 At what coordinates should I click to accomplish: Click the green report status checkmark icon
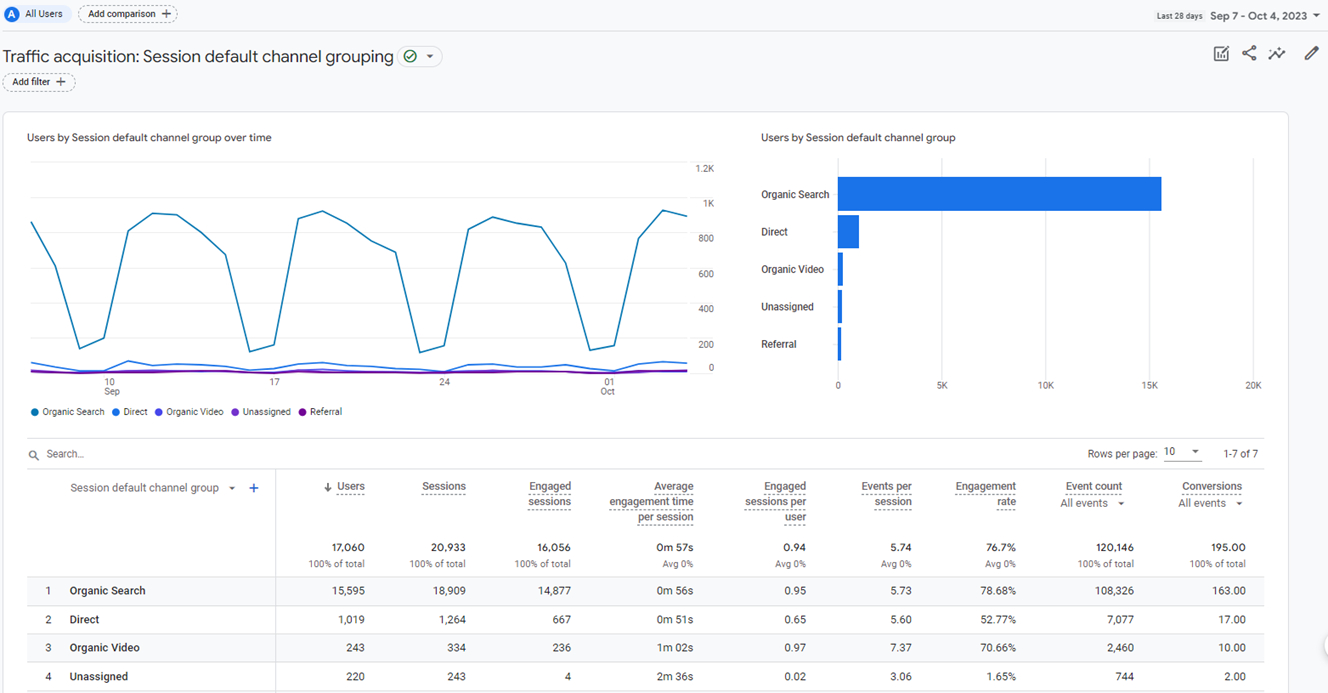tap(410, 57)
